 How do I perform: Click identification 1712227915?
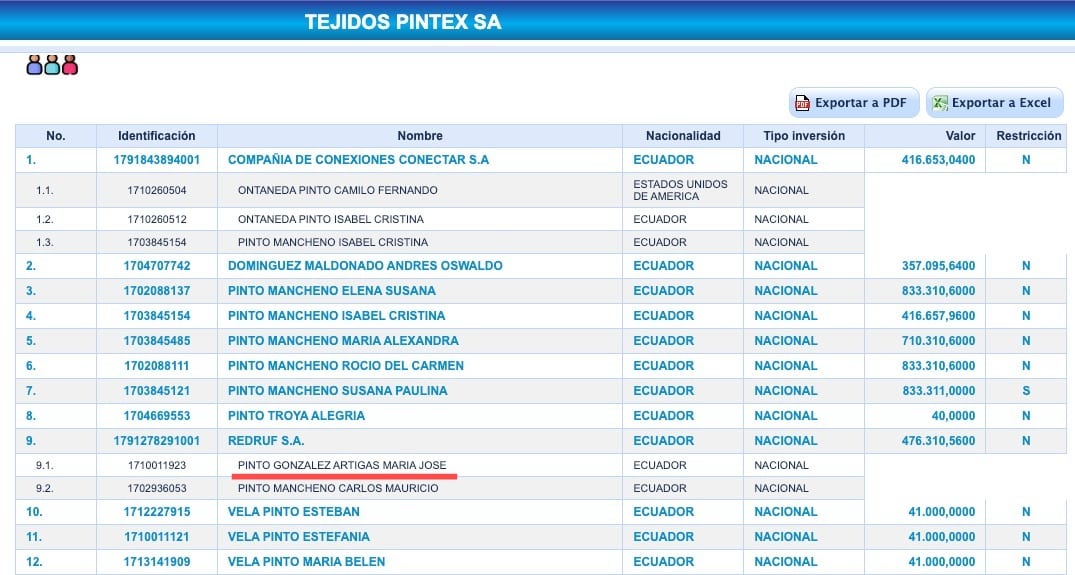point(157,512)
